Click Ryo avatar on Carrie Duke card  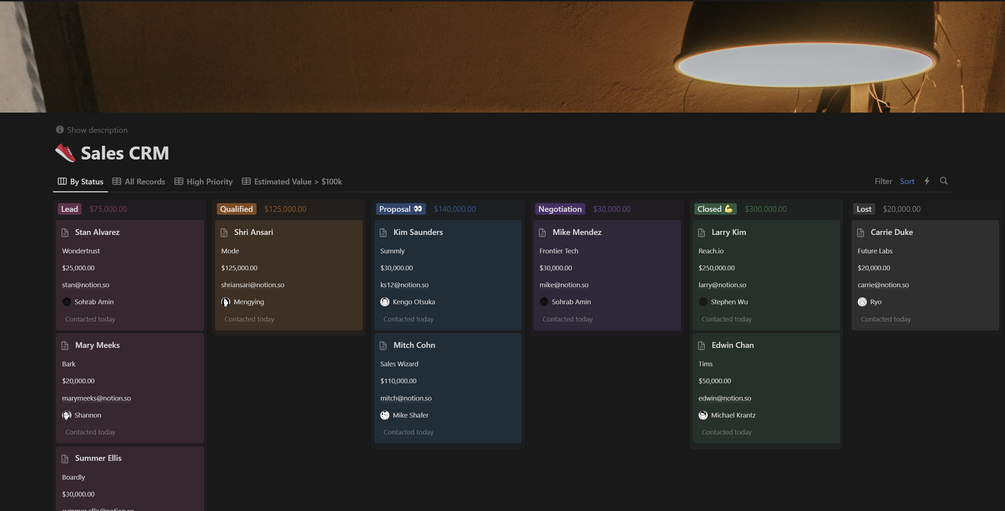(862, 302)
